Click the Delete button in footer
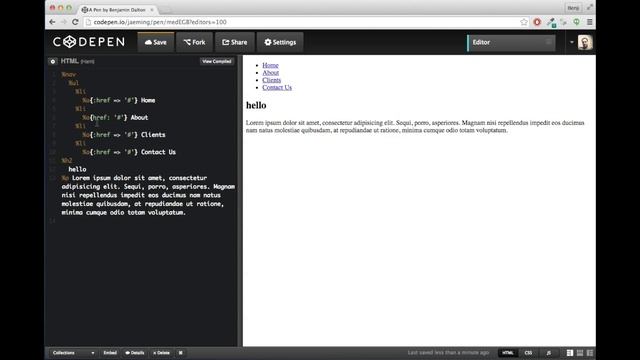 [162, 353]
